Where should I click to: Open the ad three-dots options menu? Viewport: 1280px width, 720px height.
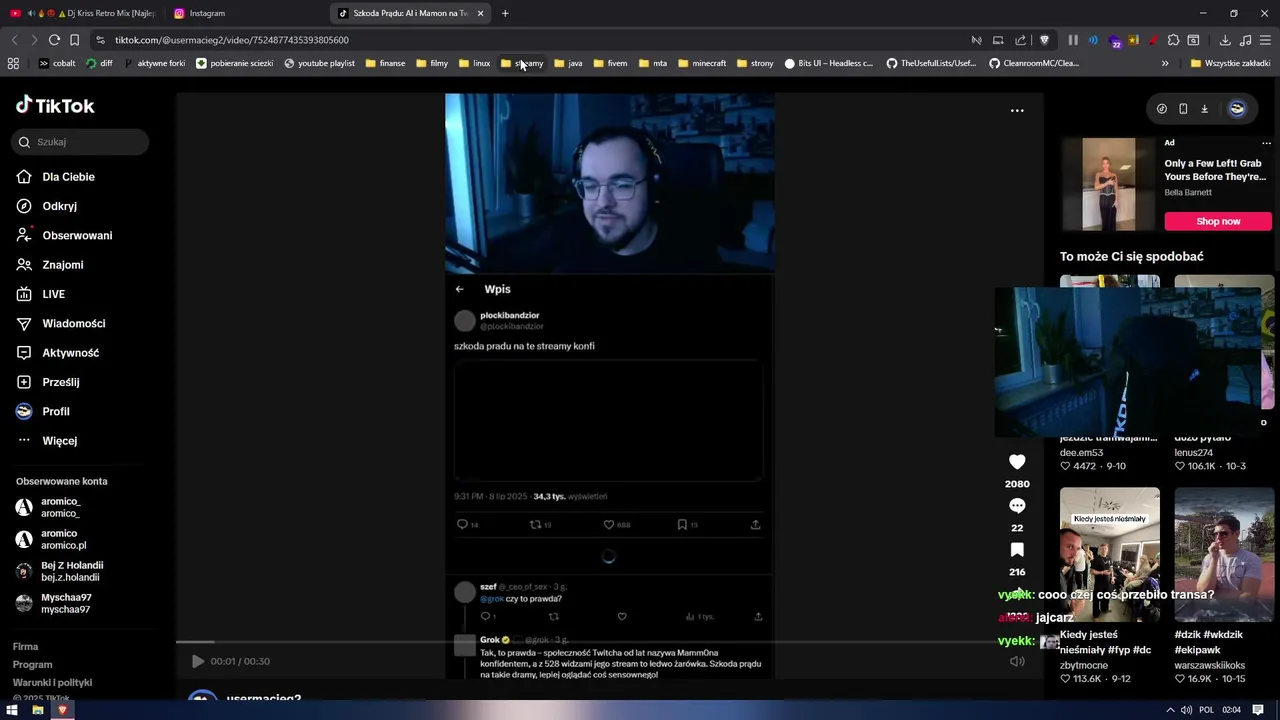(x=1266, y=143)
